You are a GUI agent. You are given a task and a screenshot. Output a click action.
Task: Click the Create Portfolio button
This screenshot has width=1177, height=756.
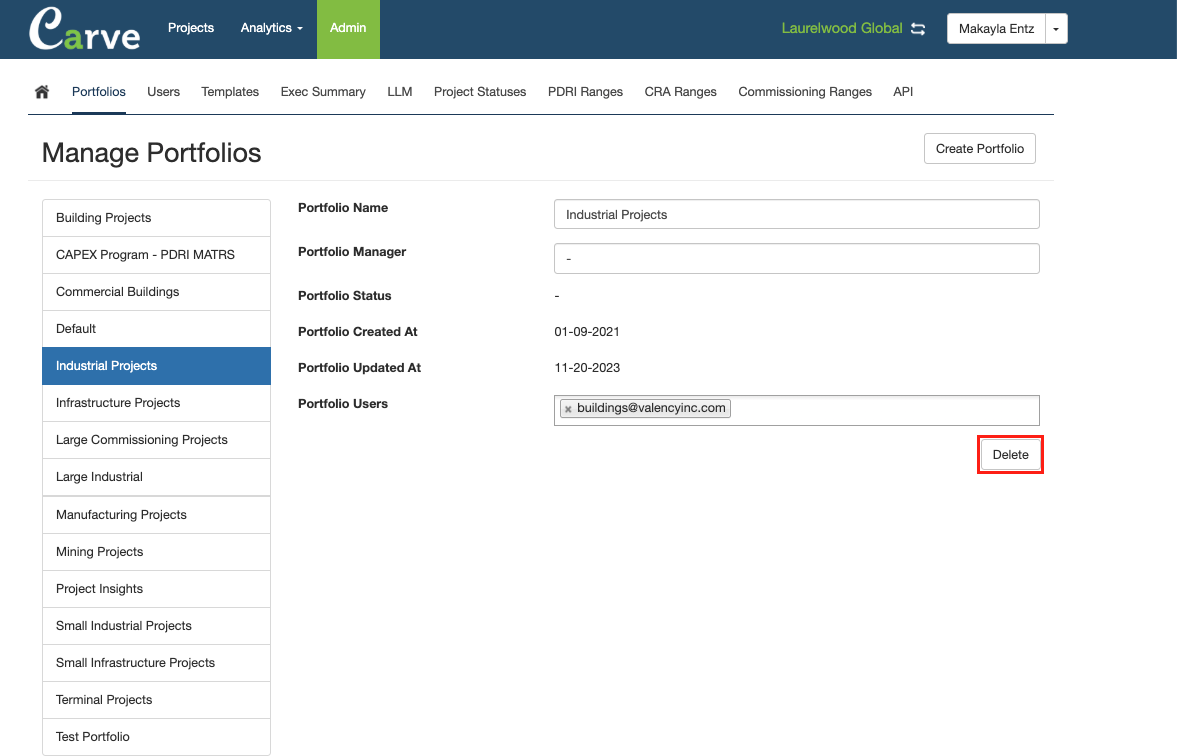979,149
